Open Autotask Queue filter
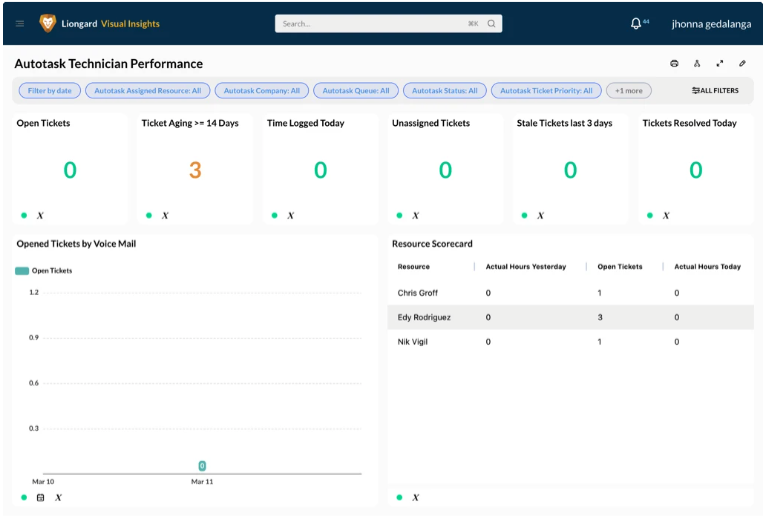Viewport: 765px width, 530px height. point(356,90)
